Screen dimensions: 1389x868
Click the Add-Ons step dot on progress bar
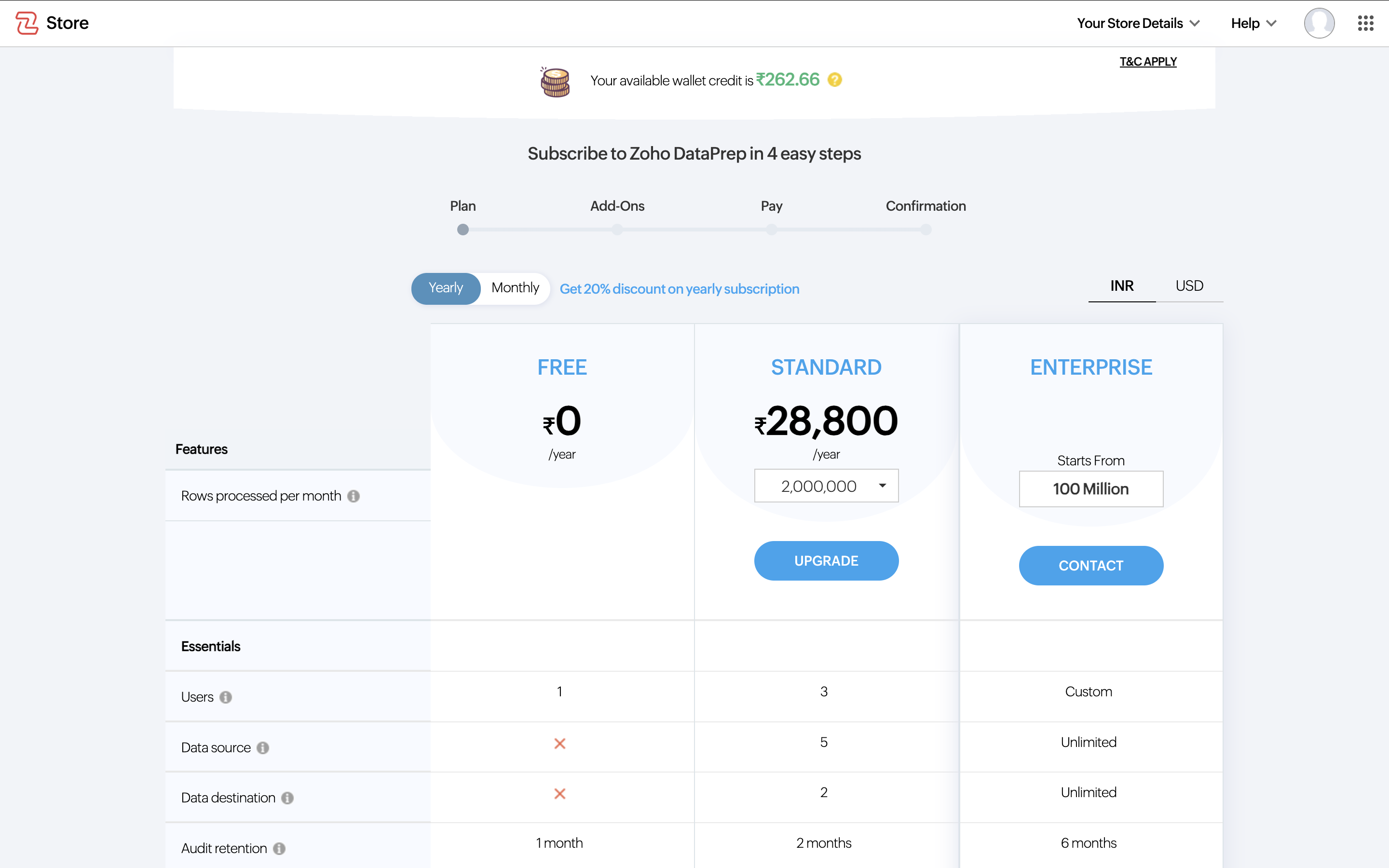(617, 230)
